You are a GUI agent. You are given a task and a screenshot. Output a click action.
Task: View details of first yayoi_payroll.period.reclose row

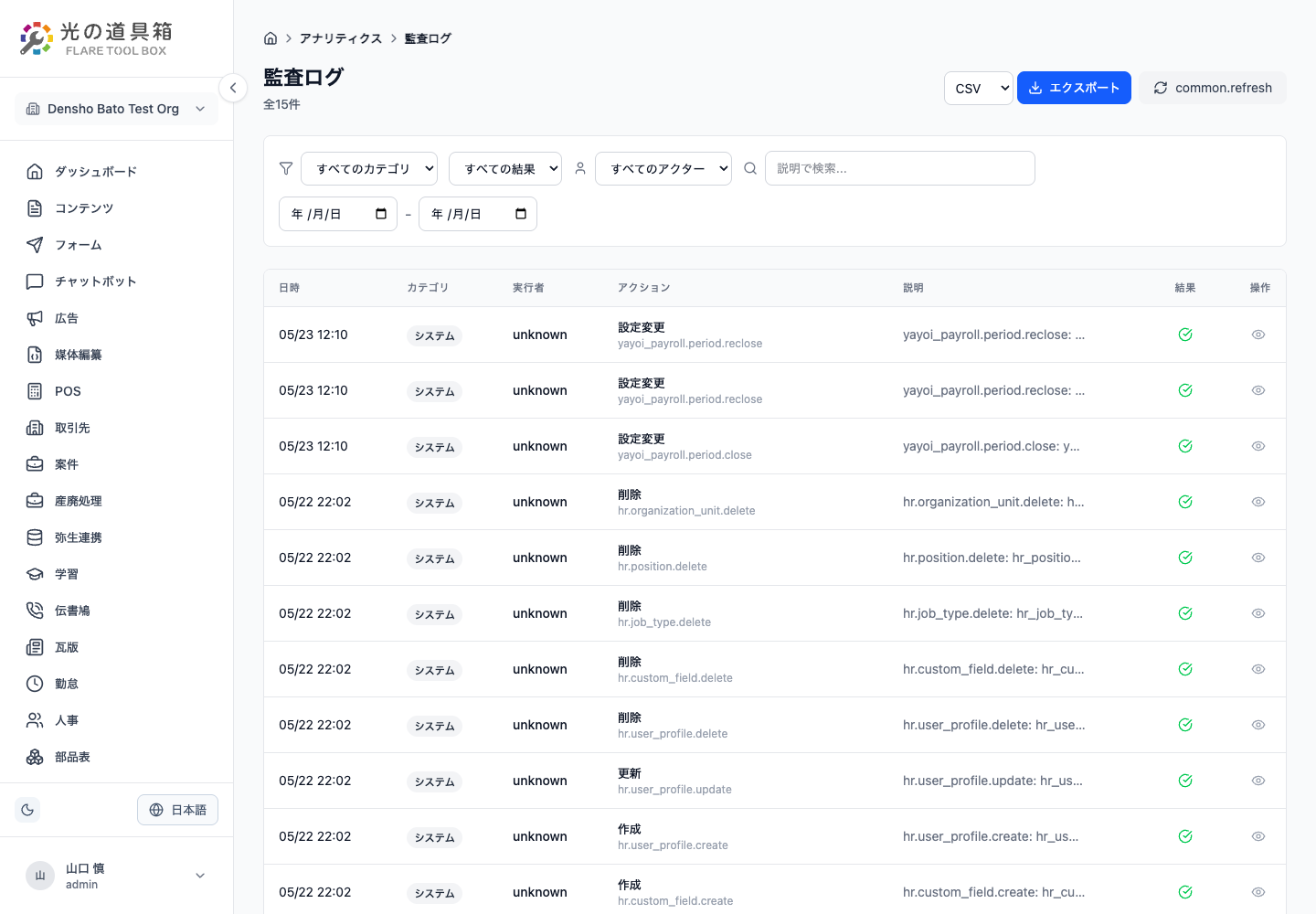1258,335
